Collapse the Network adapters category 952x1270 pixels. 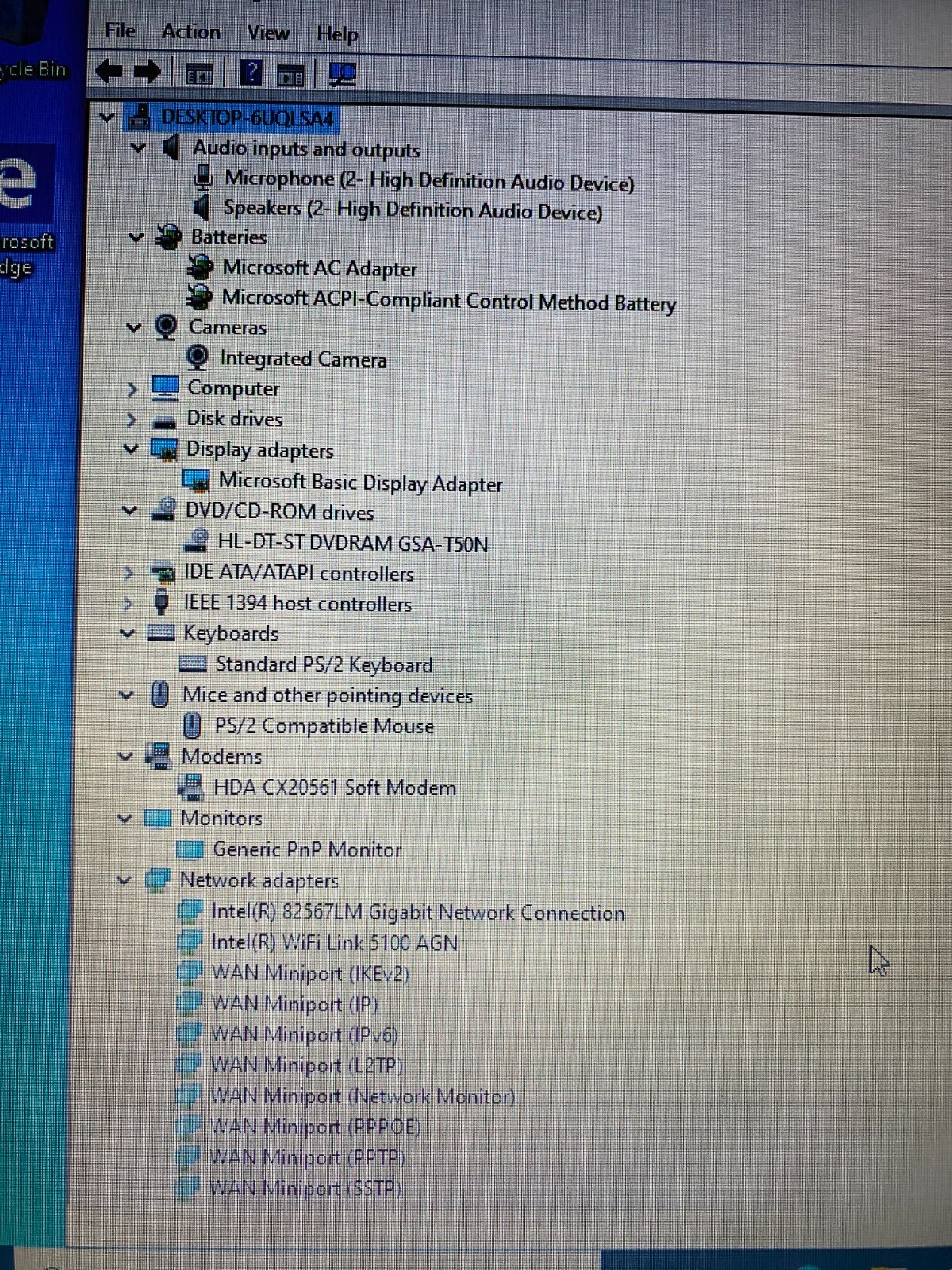tap(124, 879)
